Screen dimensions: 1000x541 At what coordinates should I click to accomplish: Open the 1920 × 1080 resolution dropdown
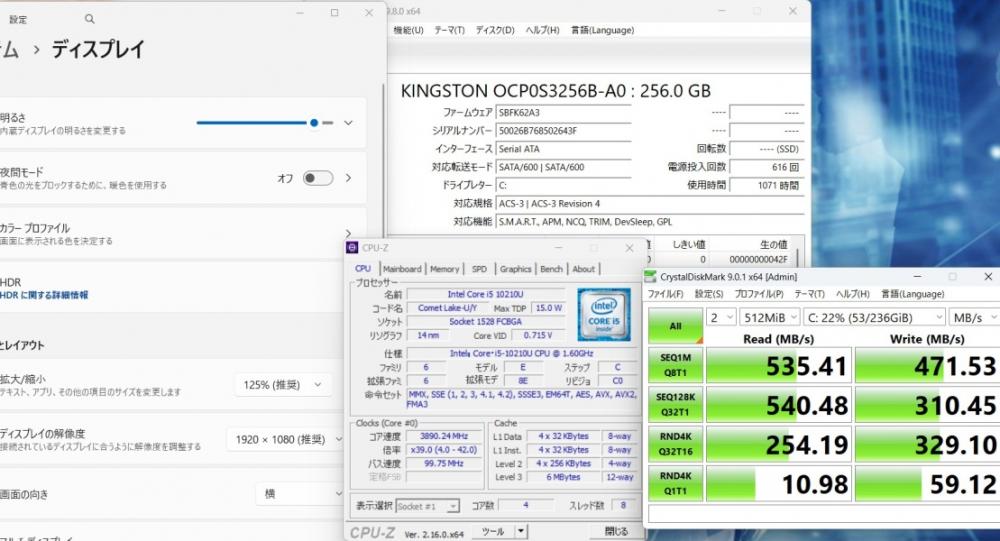click(x=285, y=440)
